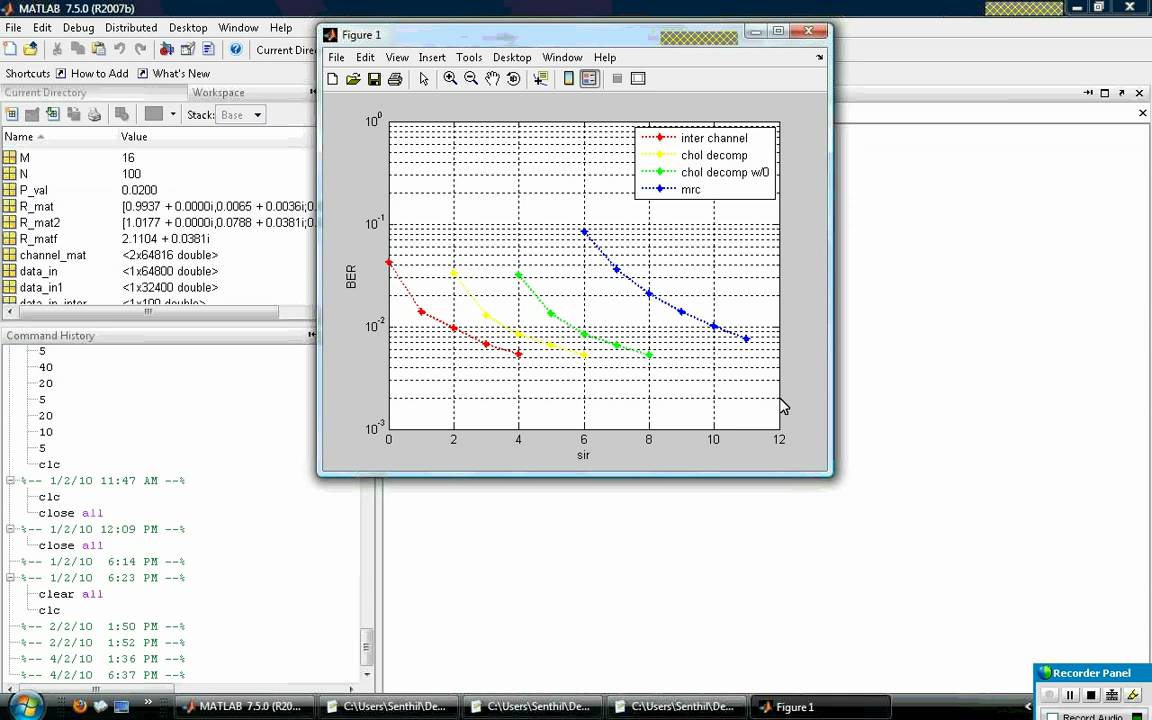Screen dimensions: 1152x720
Task: Open the plot selector dropdown arrow in Workspace
Action: (173, 114)
